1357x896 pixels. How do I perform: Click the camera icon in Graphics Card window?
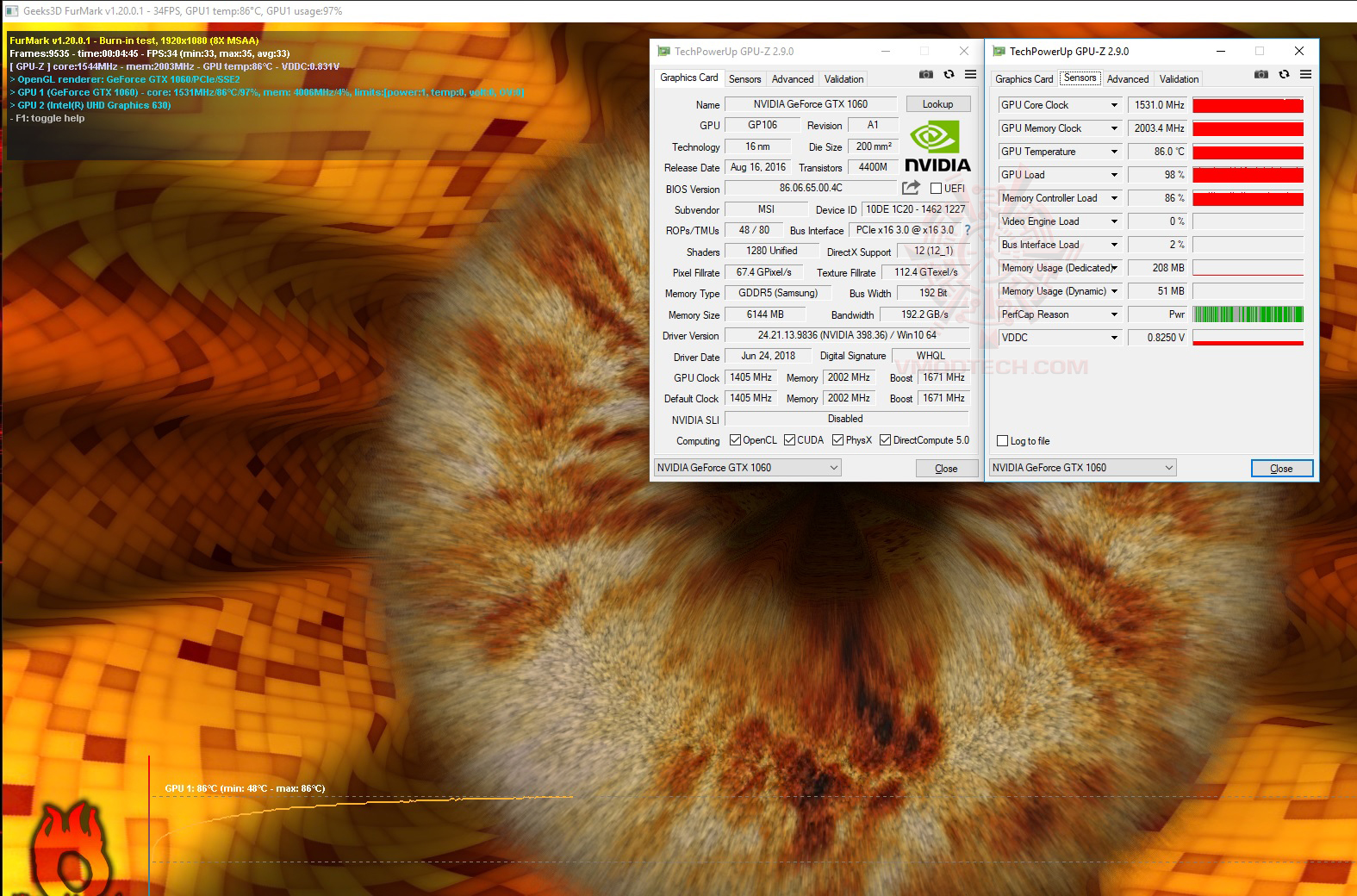(x=926, y=75)
